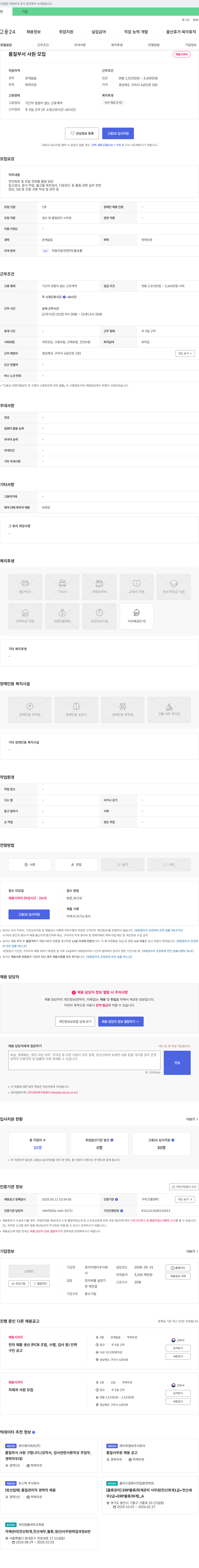Image resolution: width=199 pixels, height=1568 pixels.
Task: Click the 전송 button
Action: 177,1063
